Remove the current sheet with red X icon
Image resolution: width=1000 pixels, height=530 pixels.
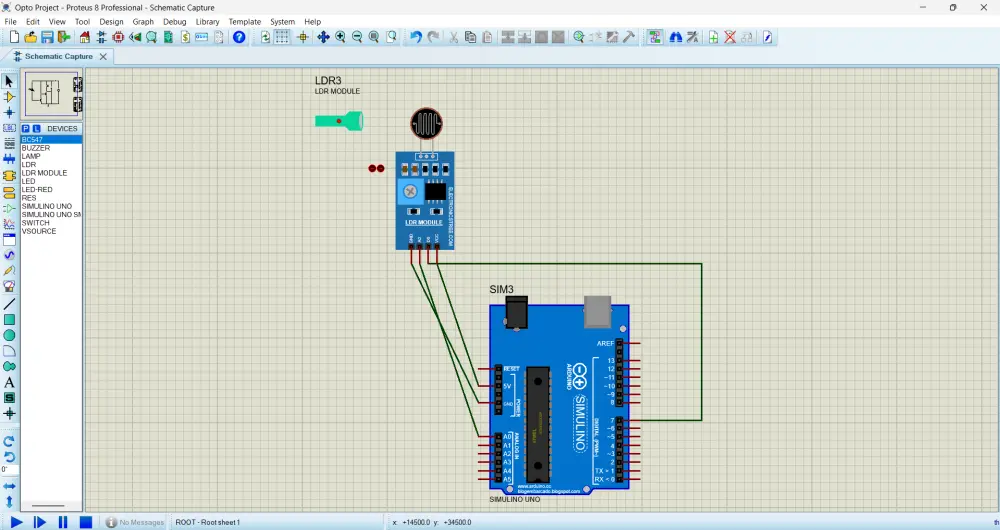730,37
